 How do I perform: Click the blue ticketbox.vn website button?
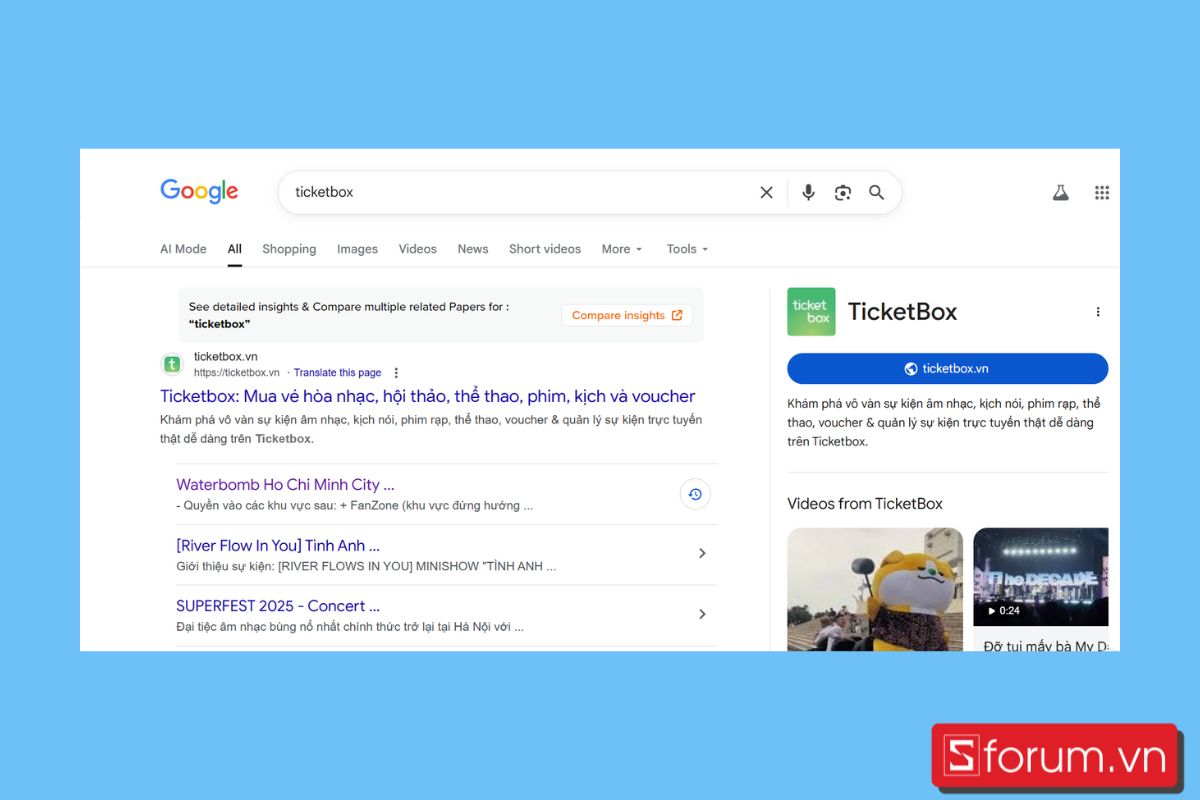point(947,368)
